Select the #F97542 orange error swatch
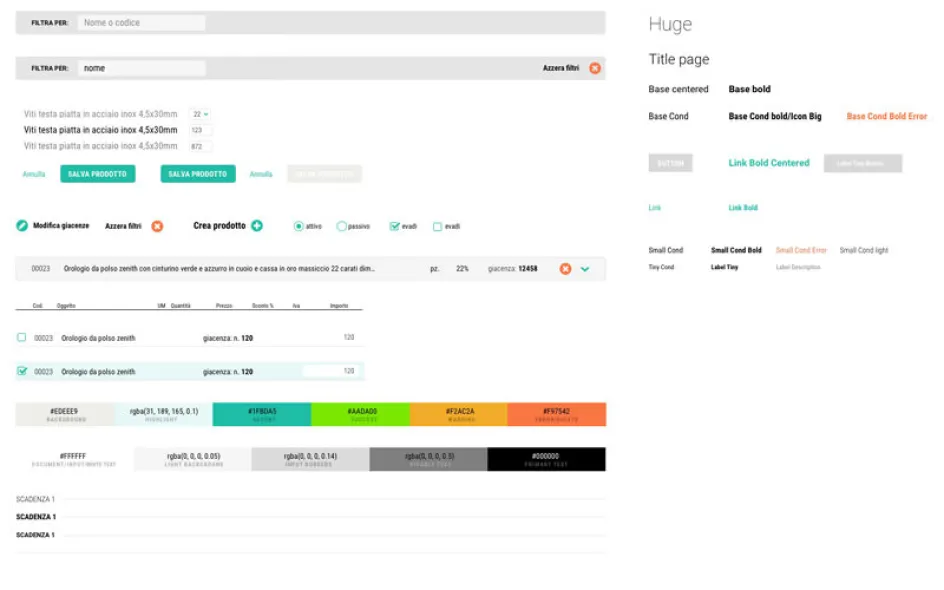Viewport: 944px width, 590px height. pos(556,414)
